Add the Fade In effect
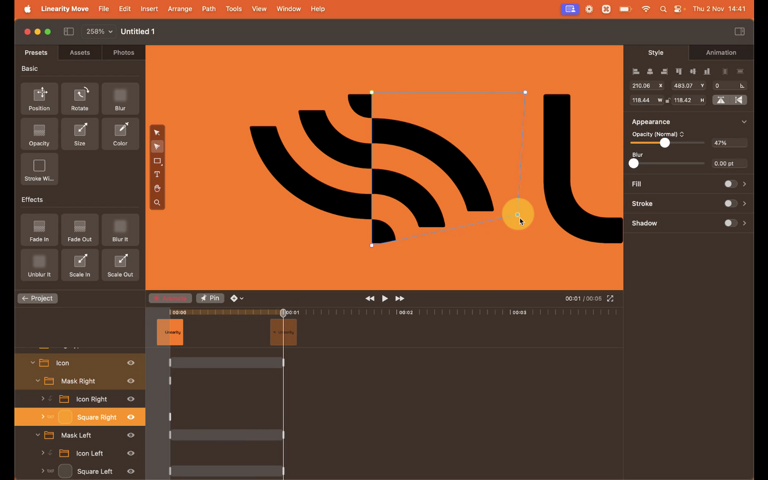 pos(39,230)
